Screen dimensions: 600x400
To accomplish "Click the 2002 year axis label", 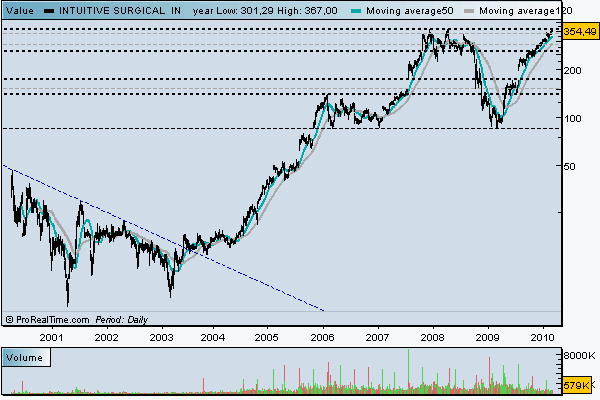I will [106, 337].
